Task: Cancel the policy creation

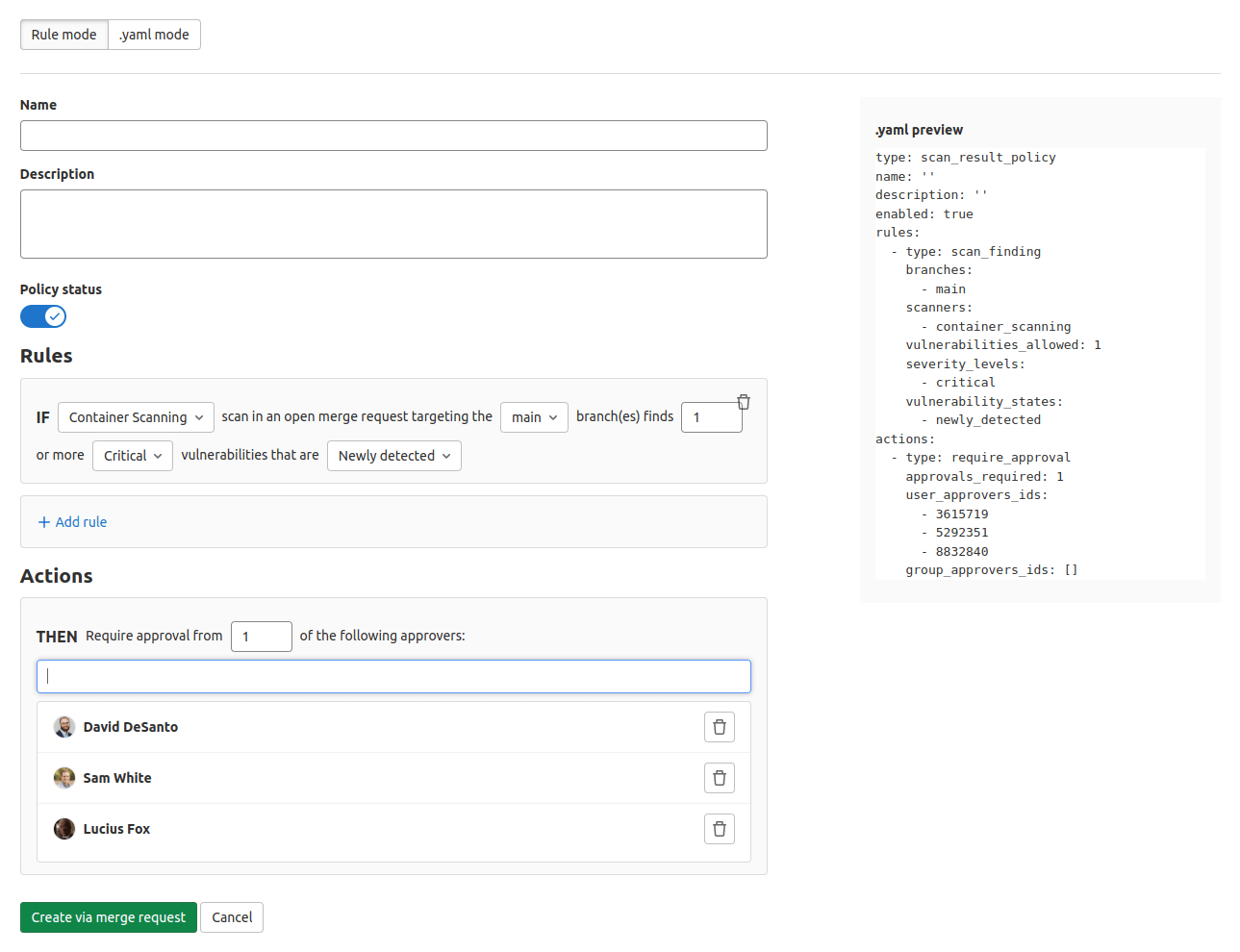Action: click(232, 917)
